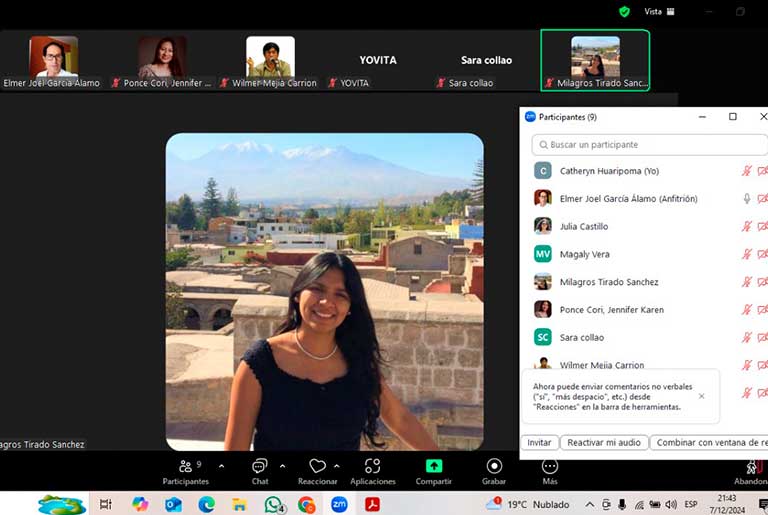This screenshot has height=515, width=768.
Task: Click the Zoom logo in Participantes title
Action: click(x=530, y=117)
